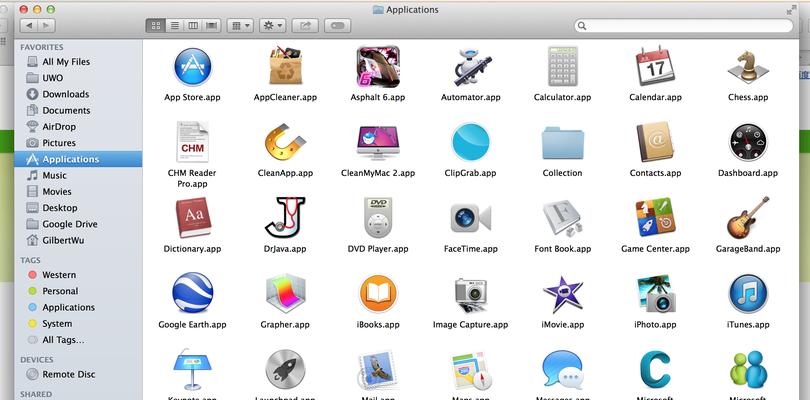The height and width of the screenshot is (400, 810).
Task: Click the DVD Player icon
Action: 378,218
